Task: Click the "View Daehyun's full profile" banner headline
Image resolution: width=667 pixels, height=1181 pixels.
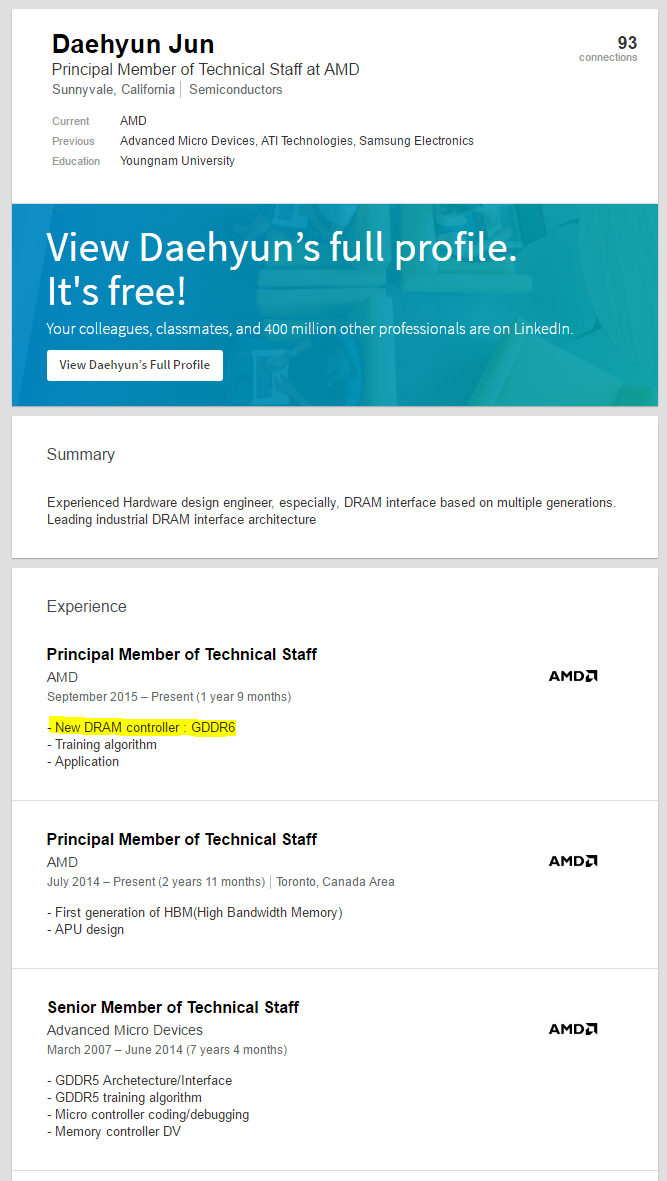Action: pos(282,248)
